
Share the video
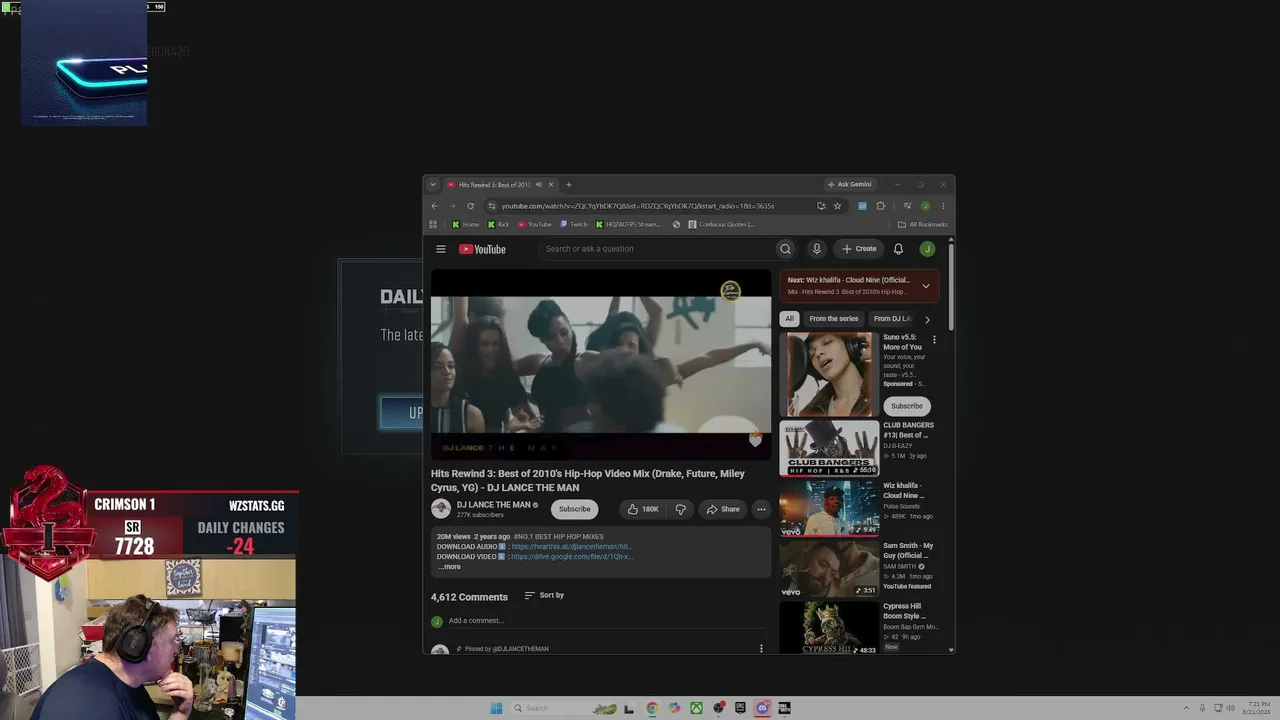pyautogui.click(x=723, y=509)
